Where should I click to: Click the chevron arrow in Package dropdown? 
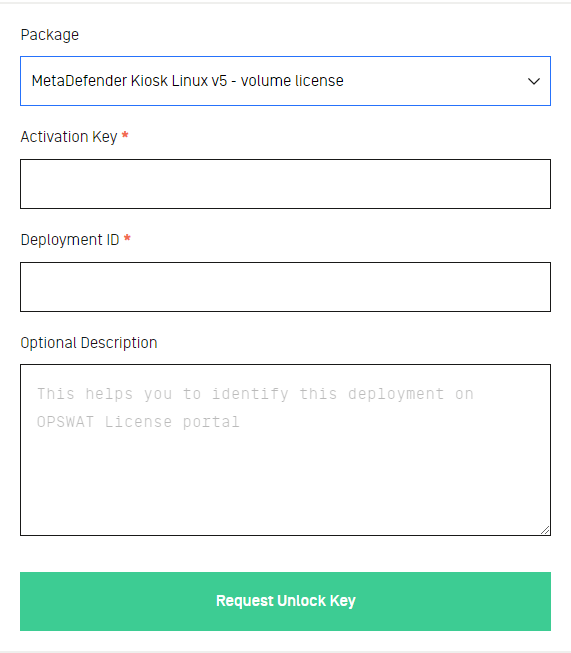pos(534,81)
